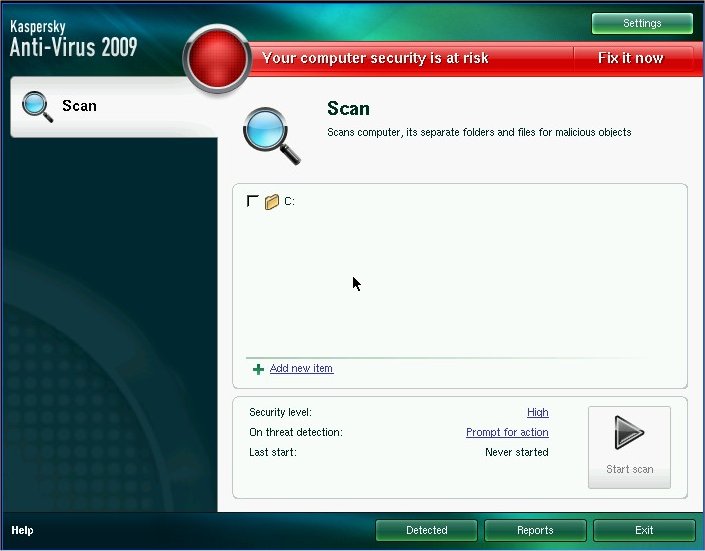The image size is (705, 551).
Task: Open the Reports button
Action: pos(535,530)
